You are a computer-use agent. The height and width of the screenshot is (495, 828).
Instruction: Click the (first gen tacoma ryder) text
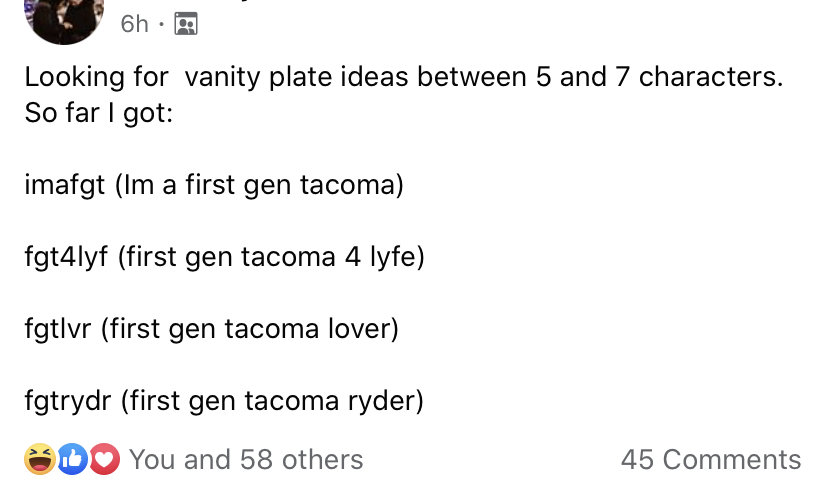coord(272,401)
